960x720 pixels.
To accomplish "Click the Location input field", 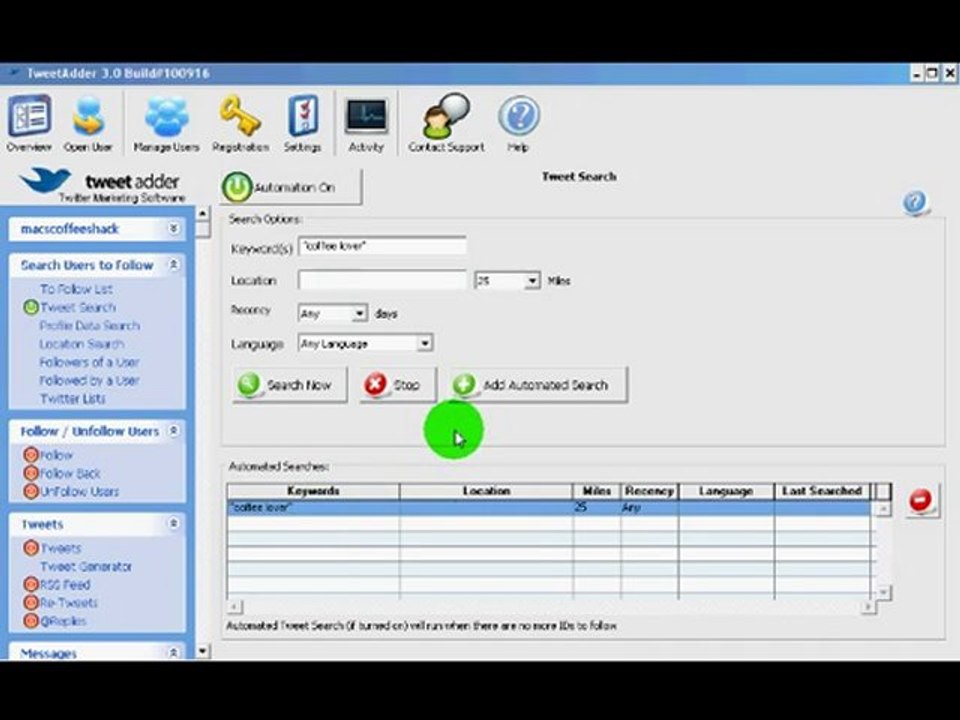I will click(x=382, y=280).
